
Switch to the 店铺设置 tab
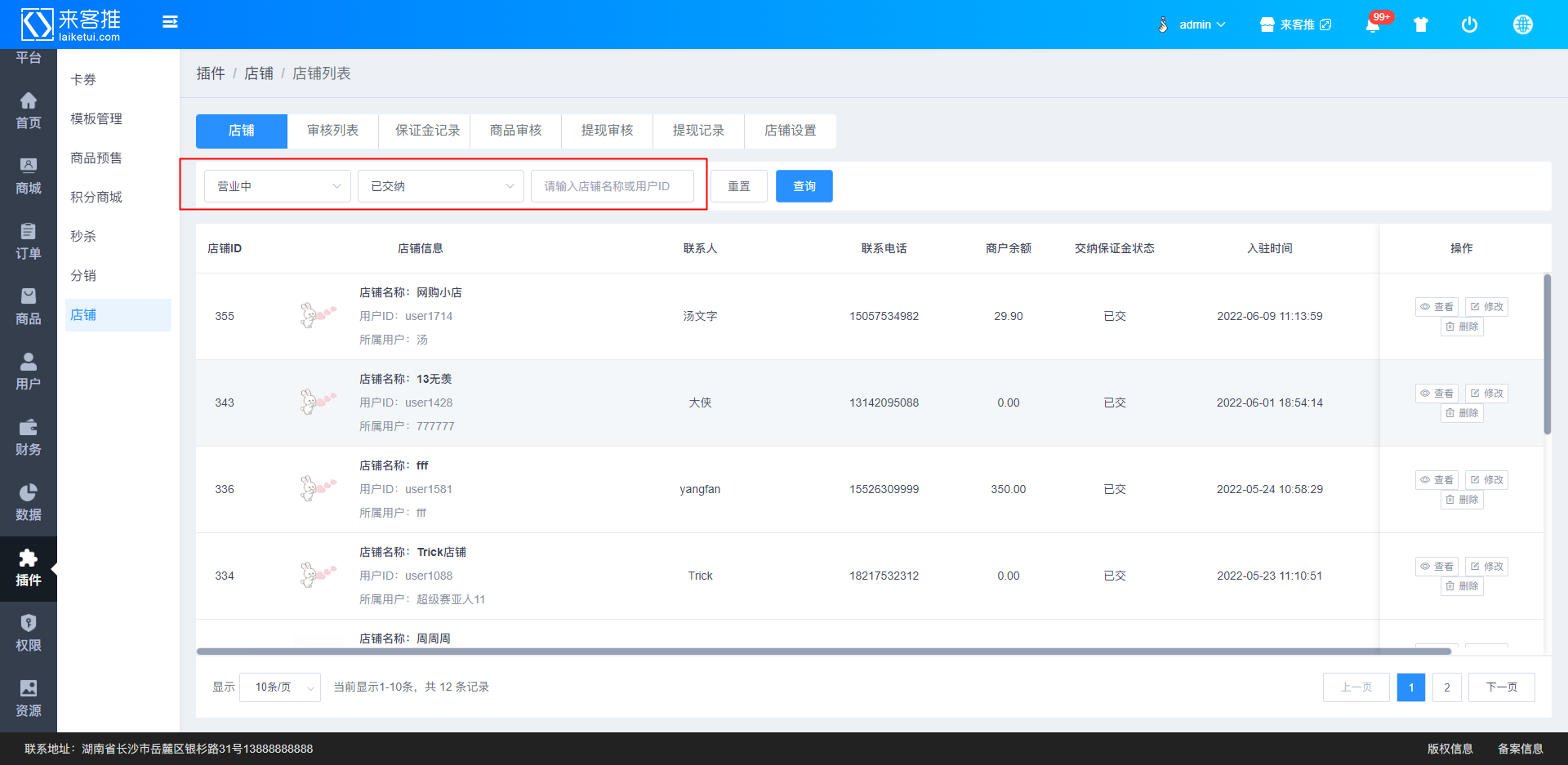pyautogui.click(x=791, y=131)
